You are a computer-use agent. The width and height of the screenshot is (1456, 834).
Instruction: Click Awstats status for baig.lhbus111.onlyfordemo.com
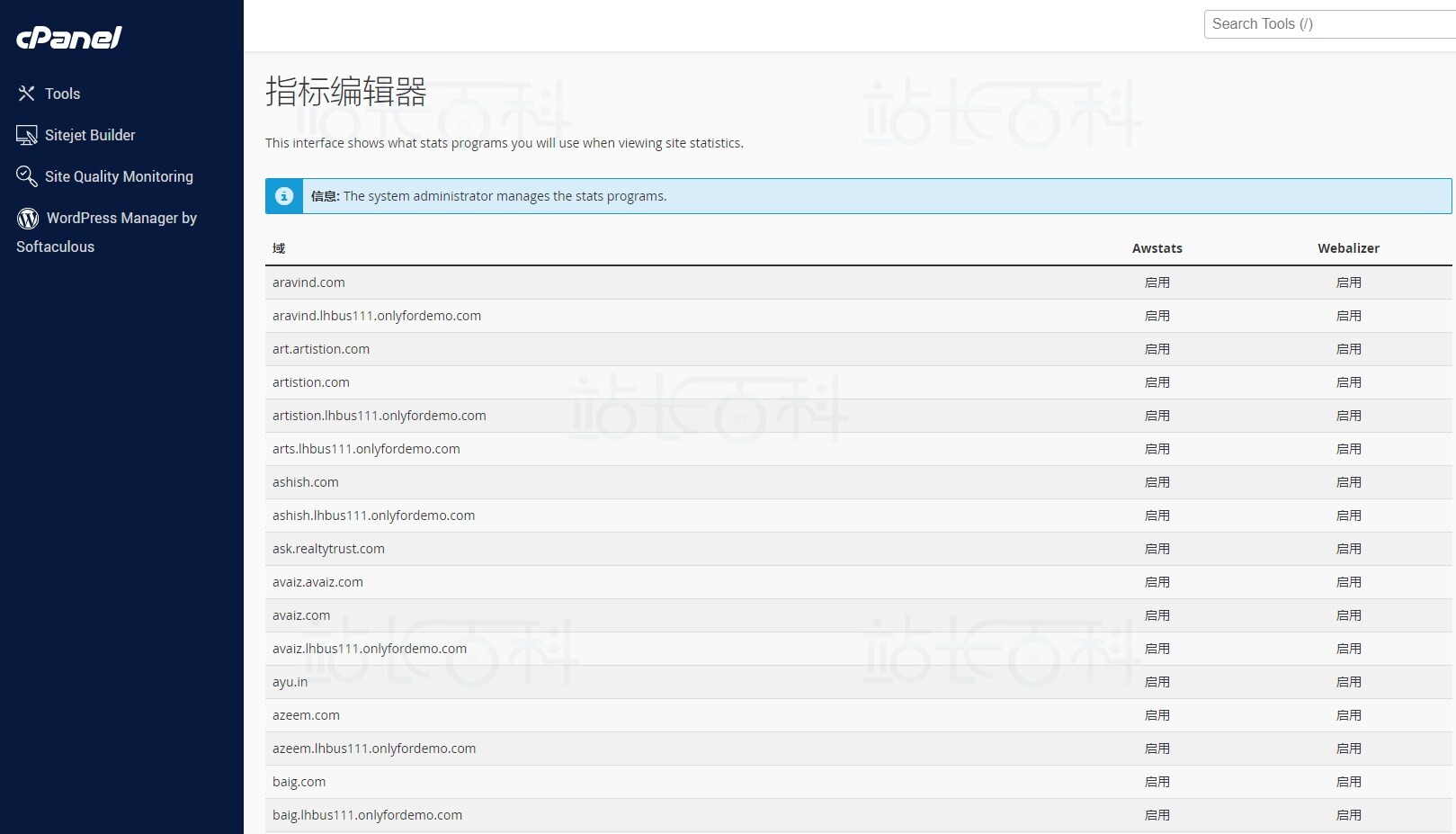click(1157, 815)
